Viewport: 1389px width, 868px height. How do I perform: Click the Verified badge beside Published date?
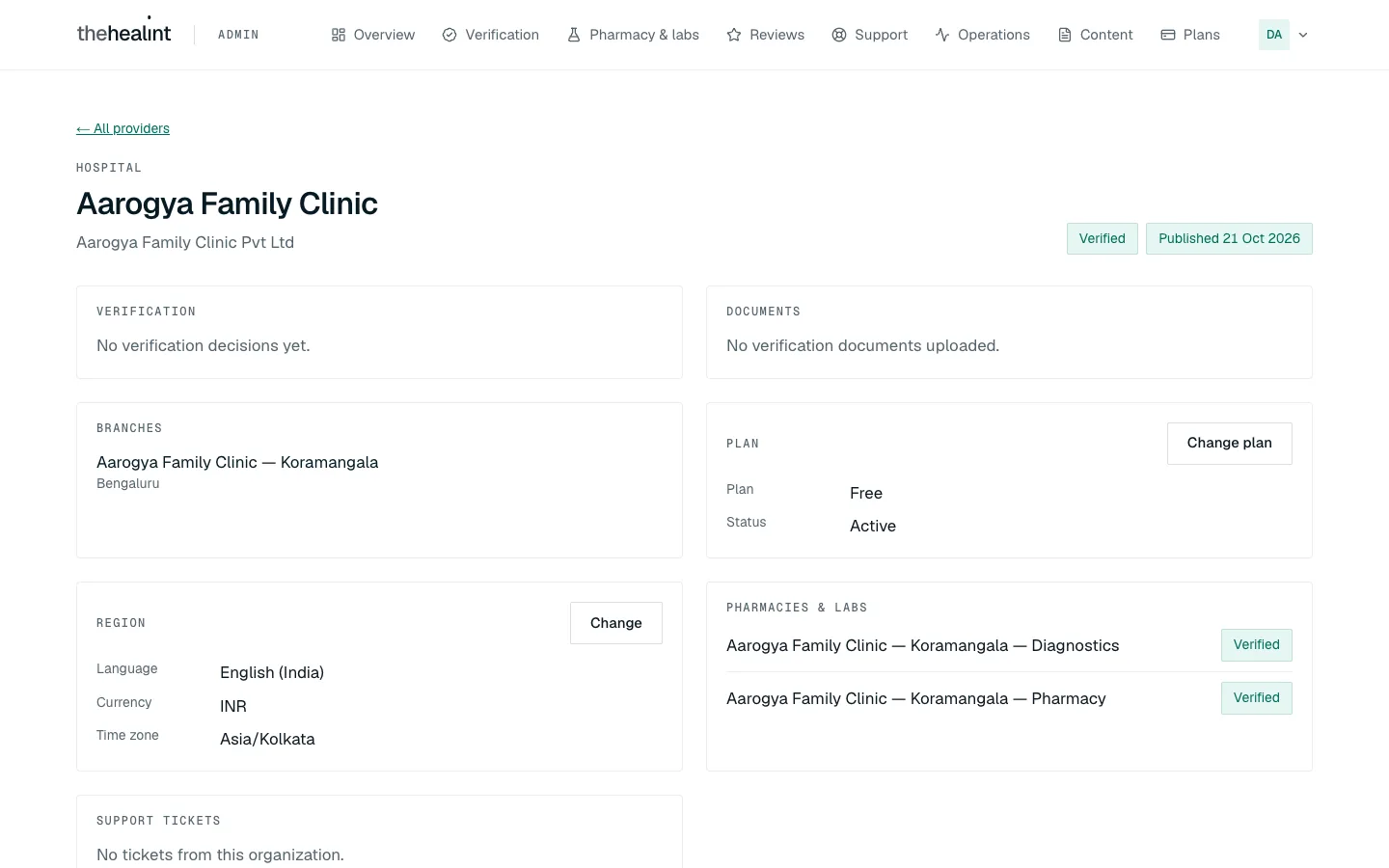click(1103, 239)
